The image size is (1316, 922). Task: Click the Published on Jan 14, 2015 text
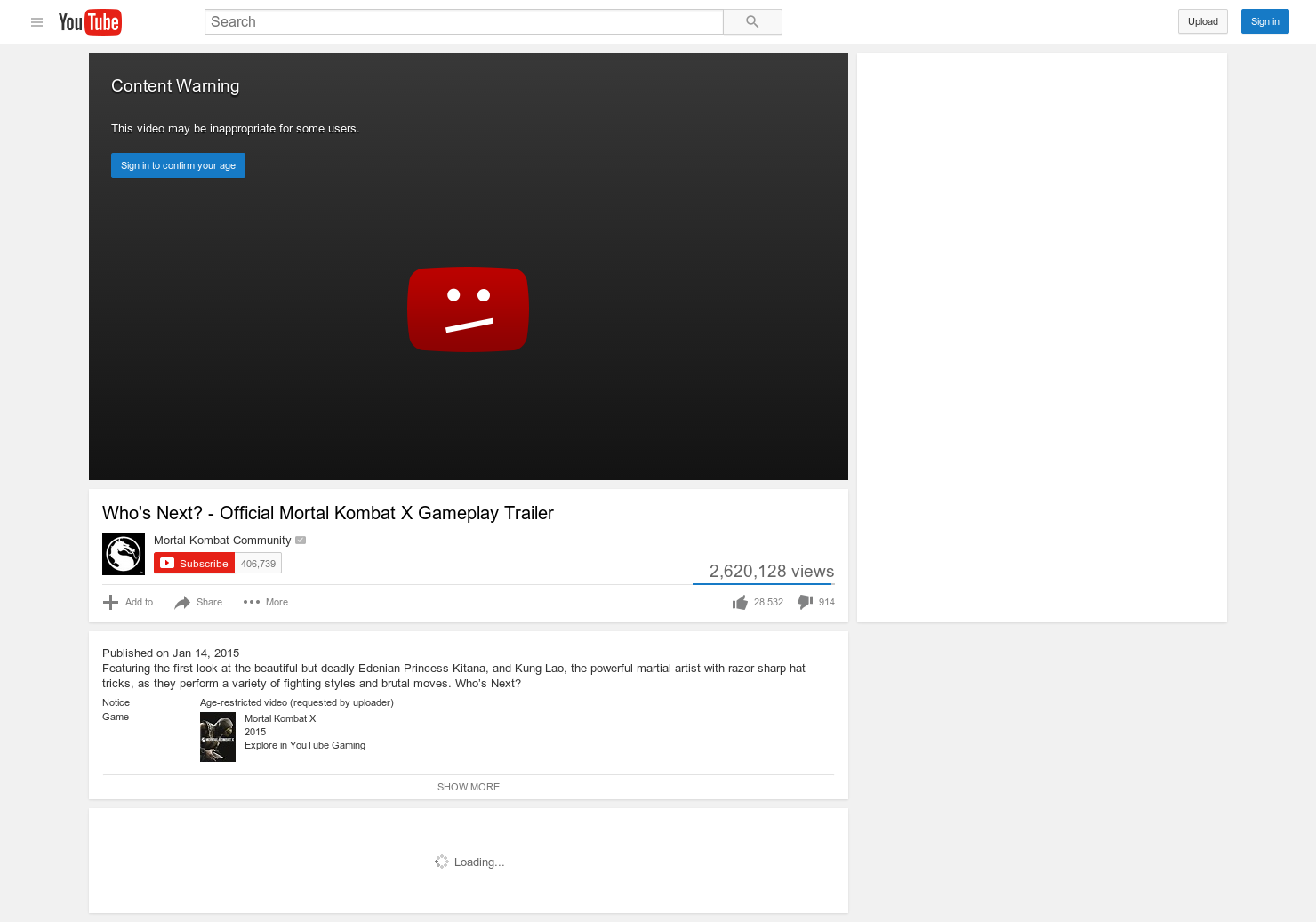pyautogui.click(x=171, y=653)
